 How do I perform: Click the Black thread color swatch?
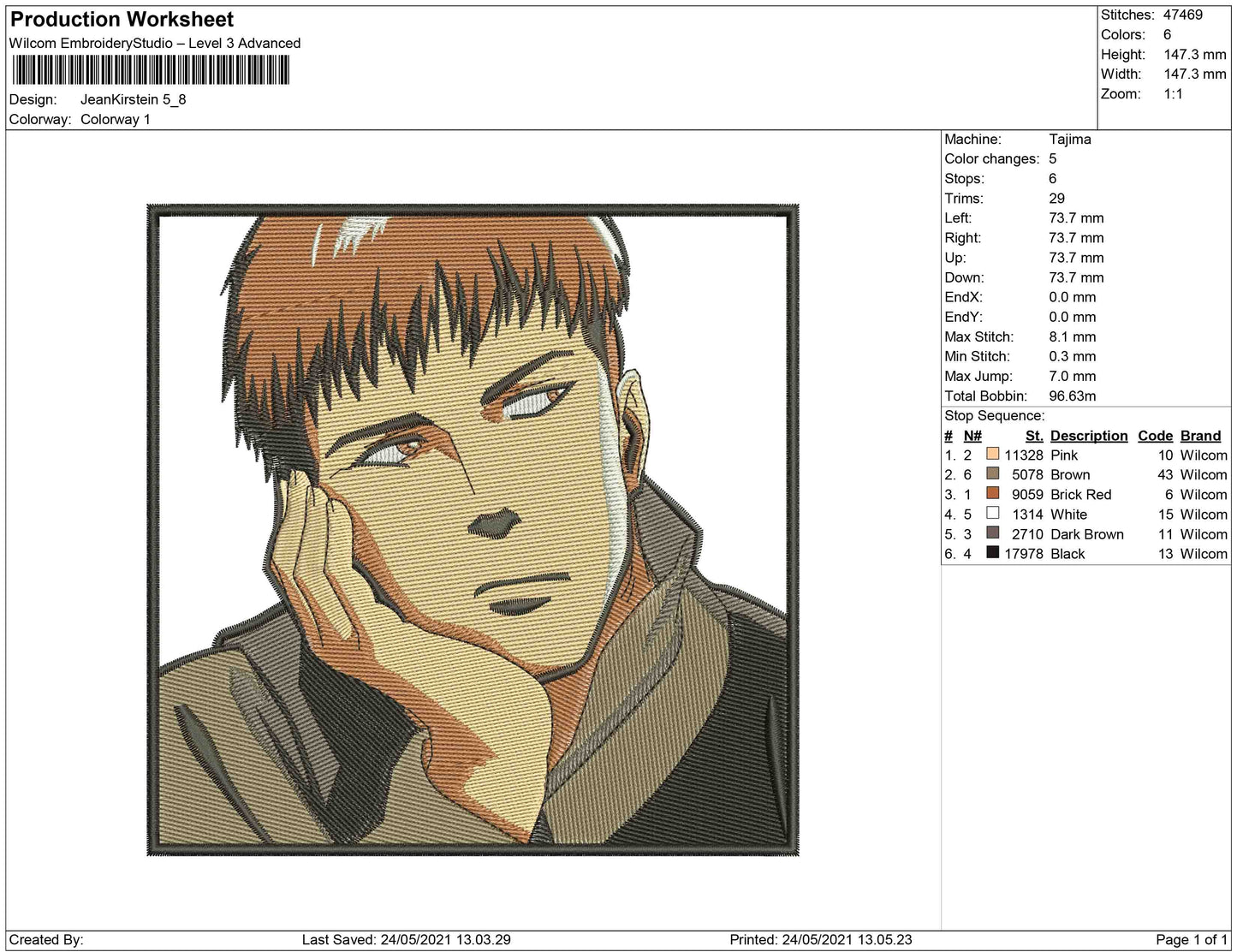point(993,553)
